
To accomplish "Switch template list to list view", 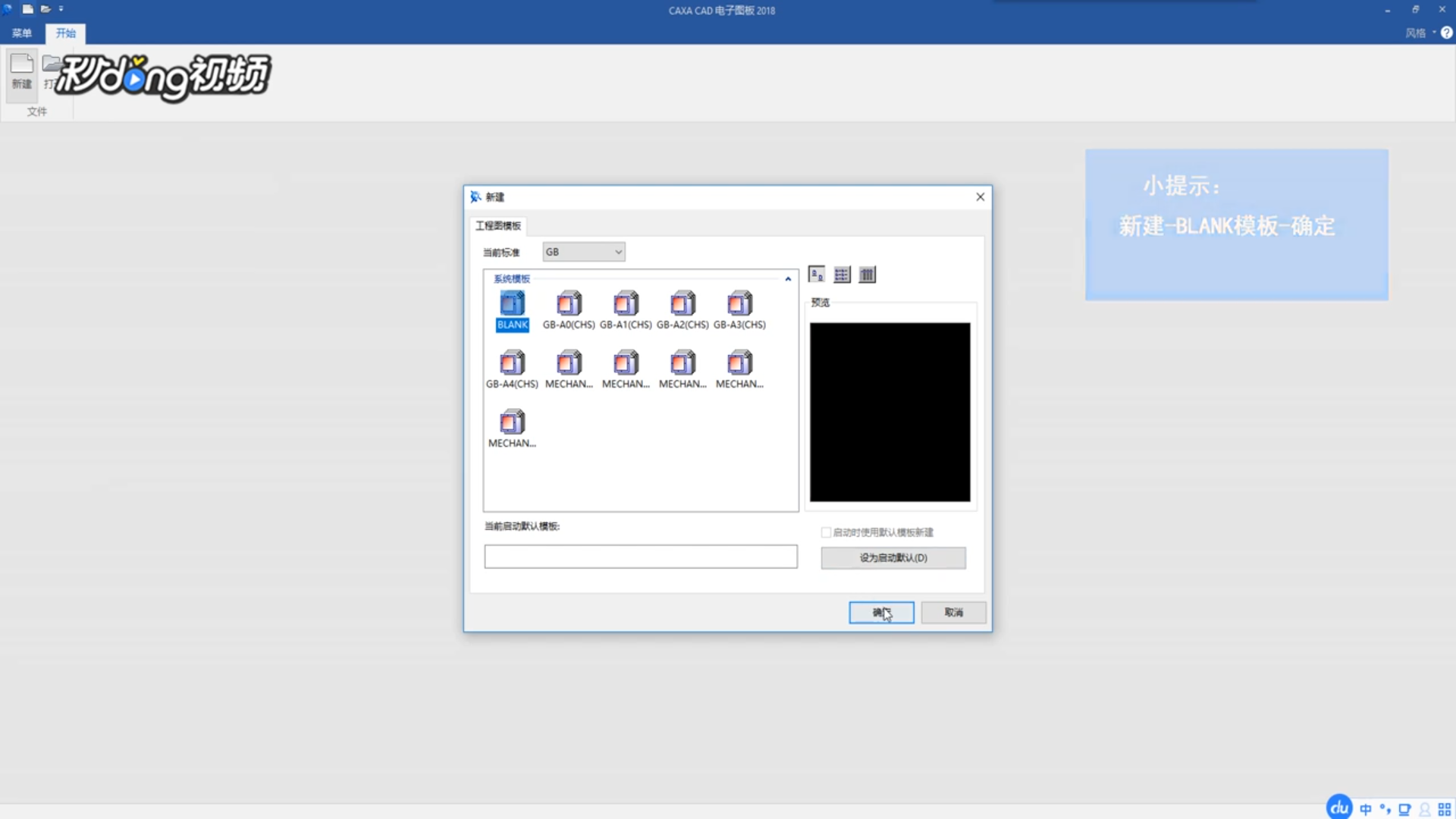I will (x=842, y=275).
